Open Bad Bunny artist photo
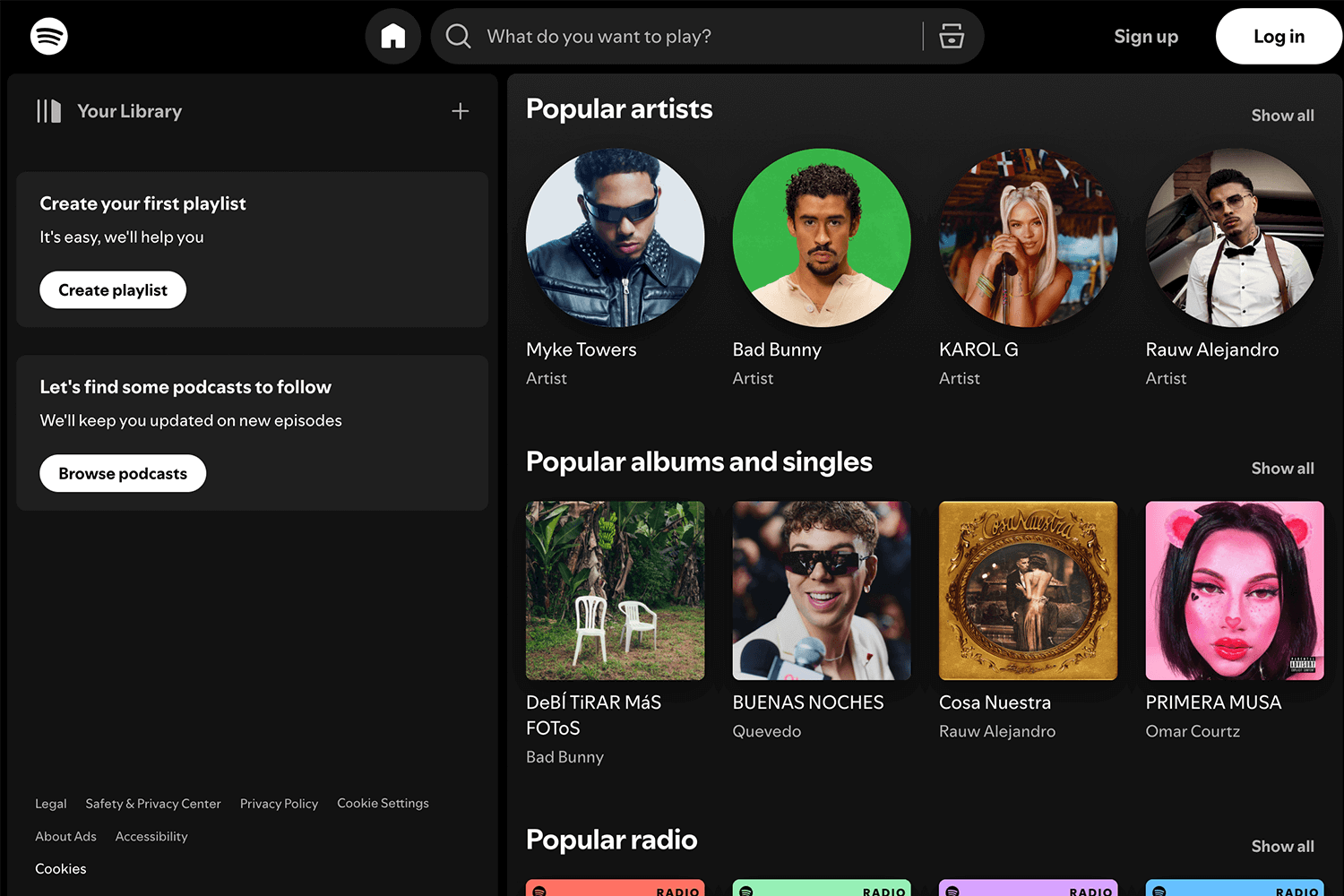Viewport: 1344px width, 896px height. point(822,237)
